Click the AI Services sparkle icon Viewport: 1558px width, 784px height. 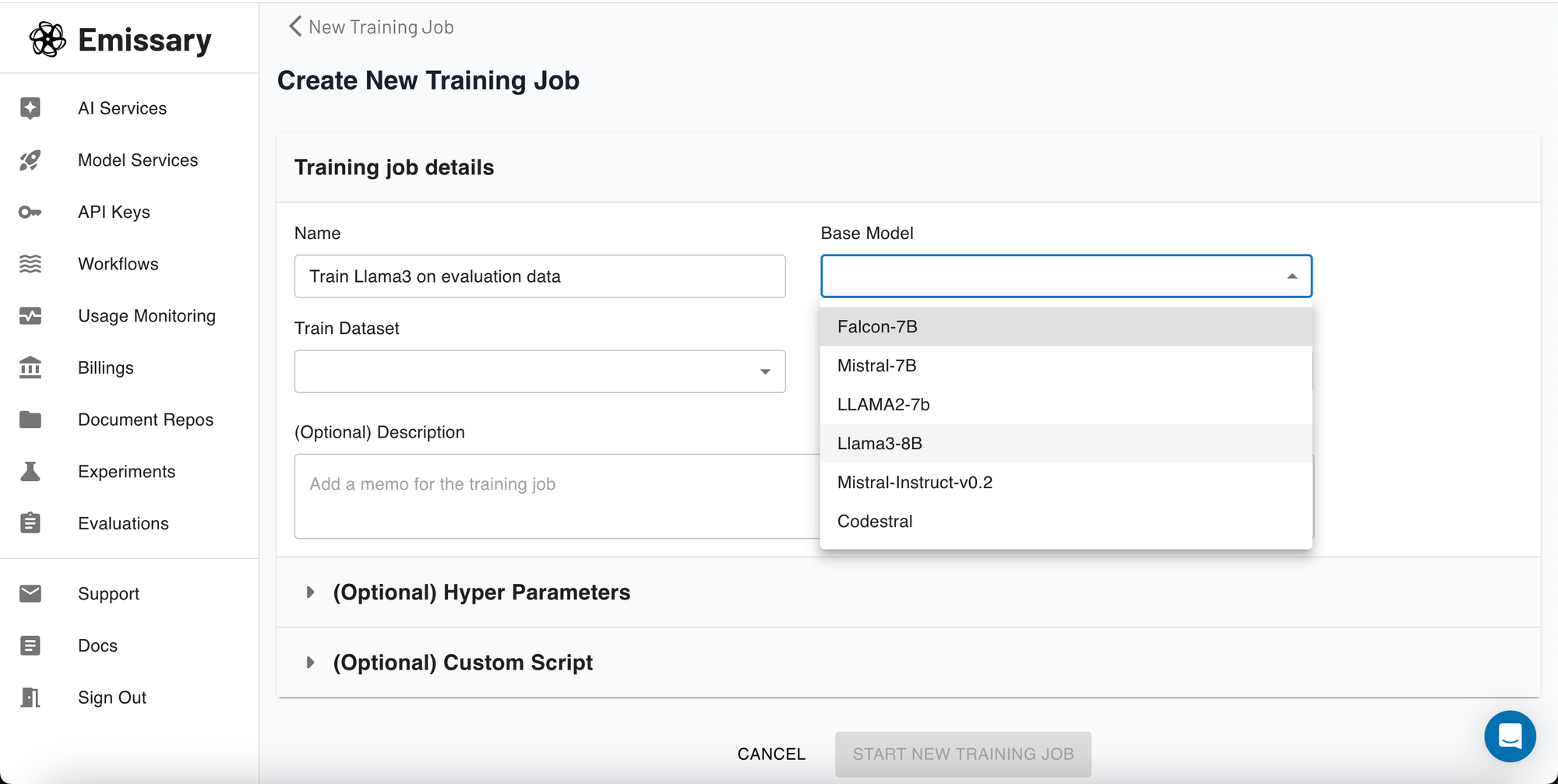point(30,108)
